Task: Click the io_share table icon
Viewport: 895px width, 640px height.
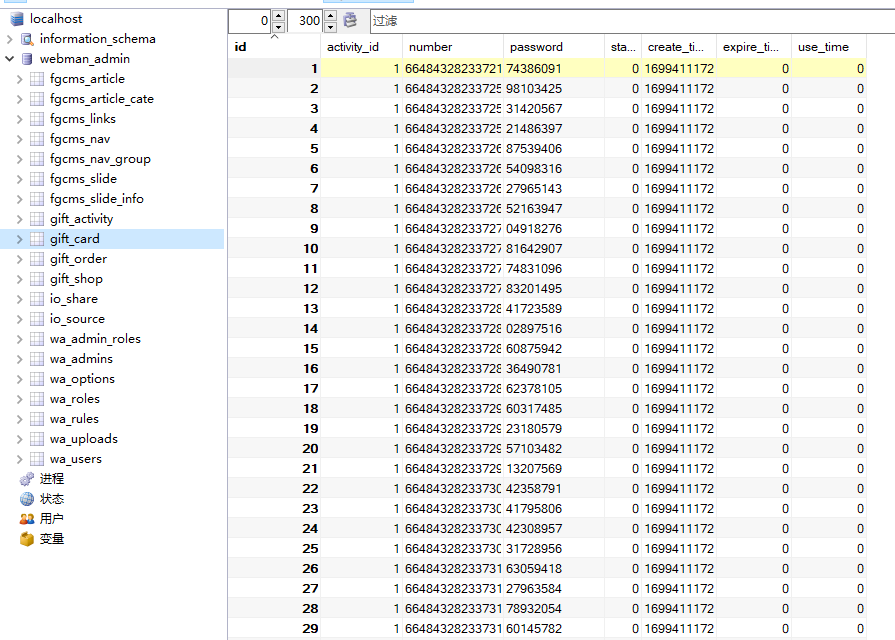Action: (x=37, y=299)
